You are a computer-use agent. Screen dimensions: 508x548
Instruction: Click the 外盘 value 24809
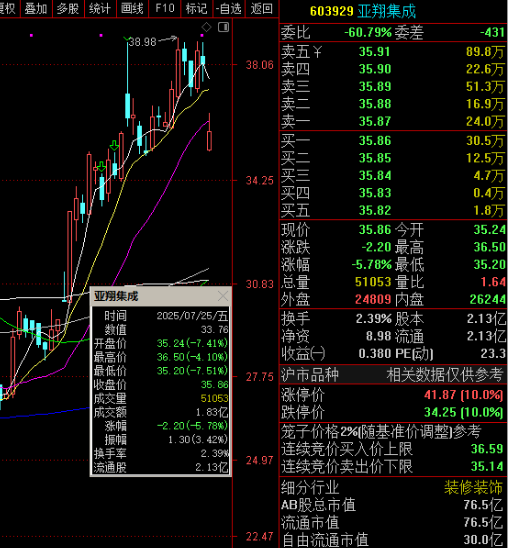point(373,300)
